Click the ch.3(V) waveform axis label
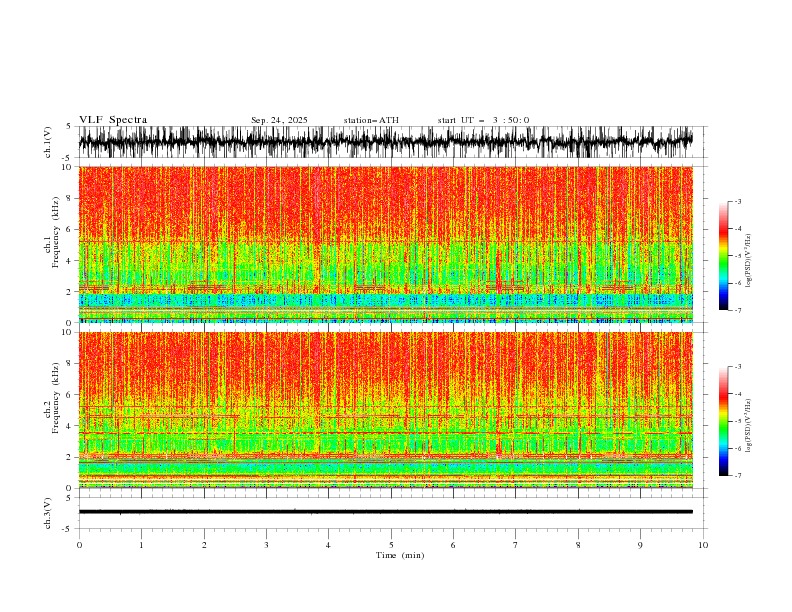Screen dimensions: 792x612 (x=48, y=513)
